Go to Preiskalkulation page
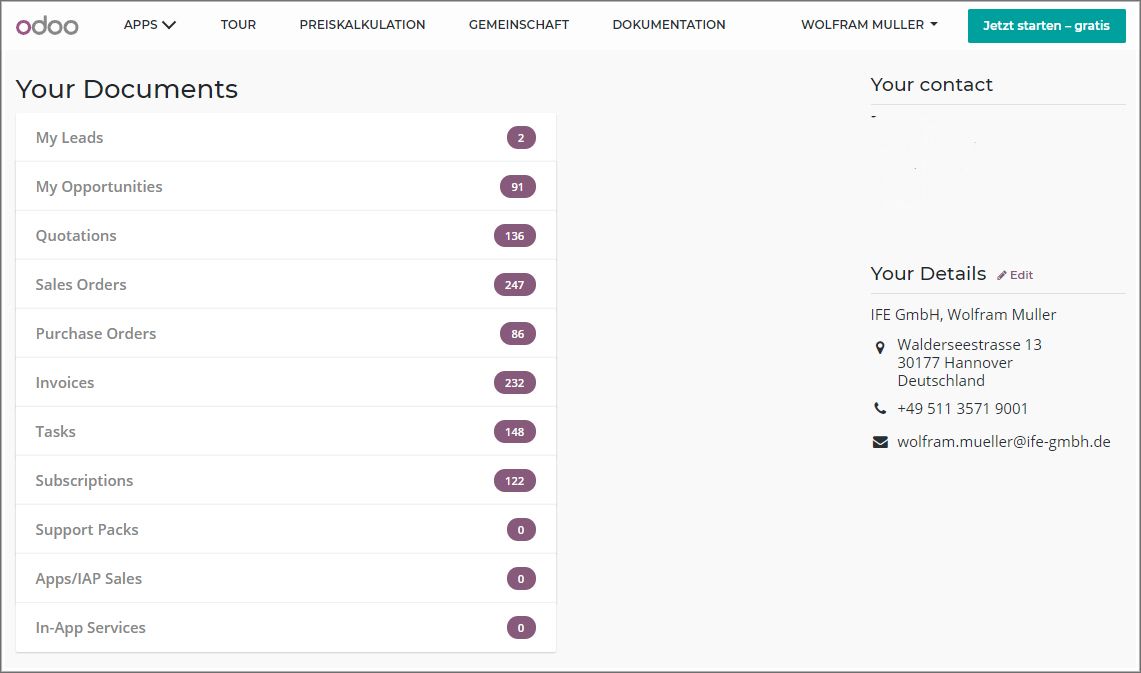The width and height of the screenshot is (1141, 673). 362,25
